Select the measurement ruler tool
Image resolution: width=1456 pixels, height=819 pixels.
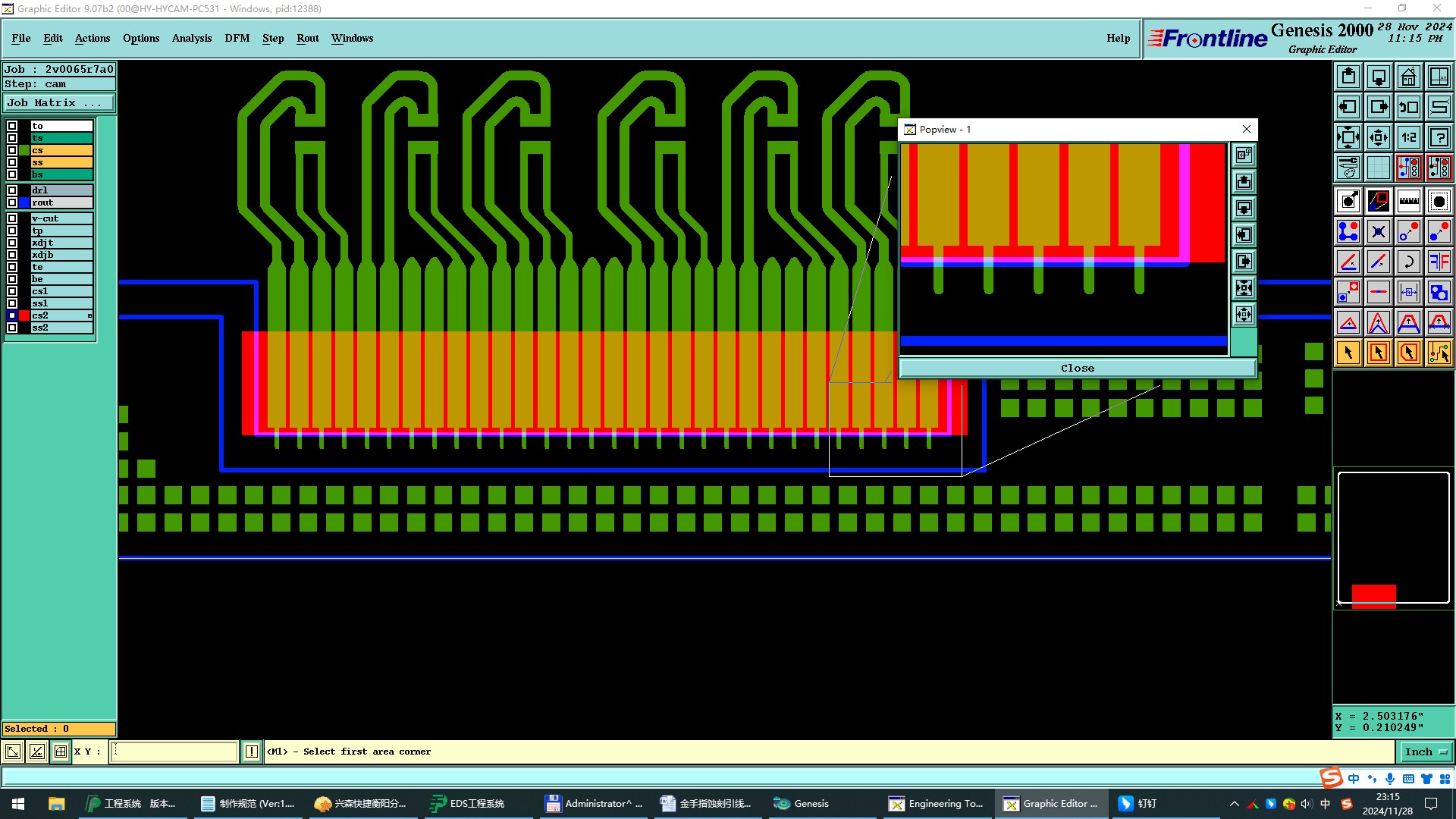(x=1408, y=201)
